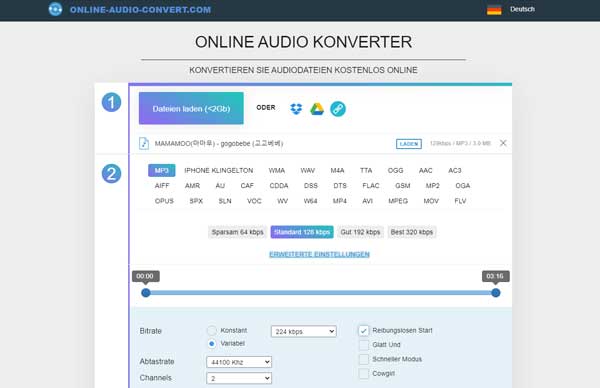The image size is (600, 388).
Task: Pick the MOV format
Action: coord(431,201)
